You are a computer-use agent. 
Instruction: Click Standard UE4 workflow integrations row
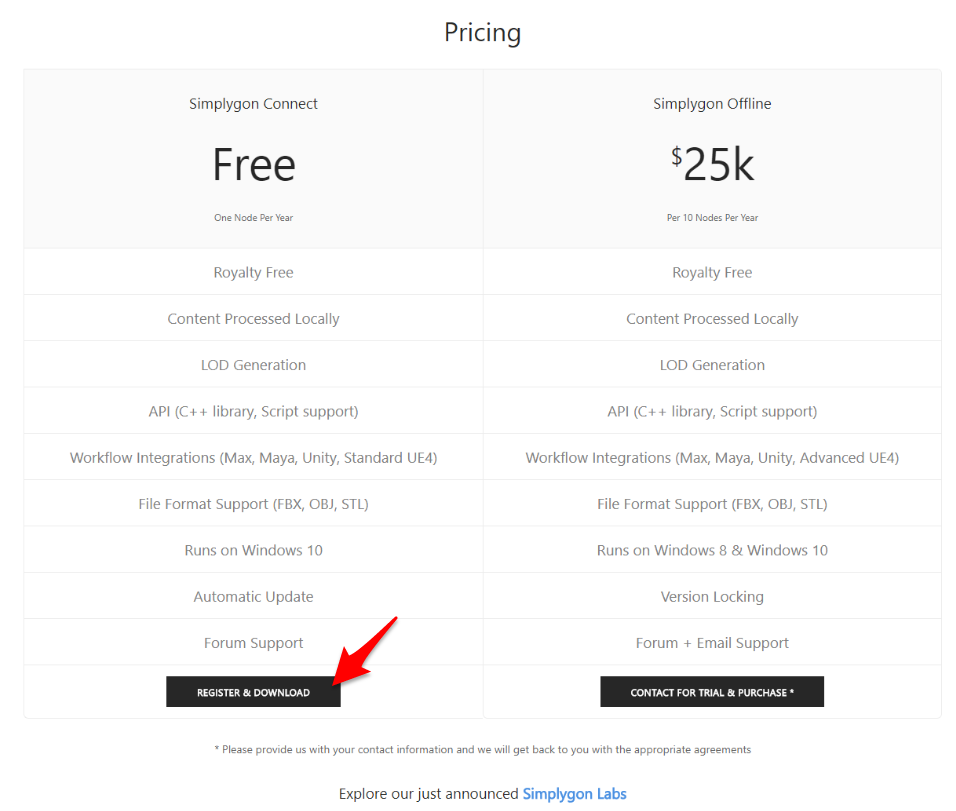pos(253,457)
